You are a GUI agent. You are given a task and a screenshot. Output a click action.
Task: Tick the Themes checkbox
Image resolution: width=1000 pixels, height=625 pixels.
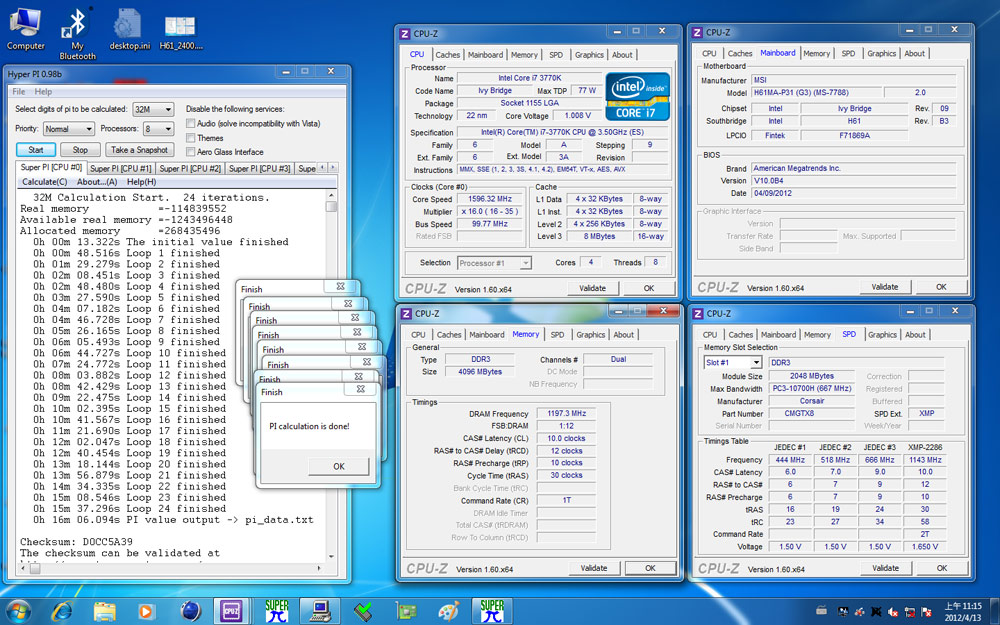coord(191,138)
